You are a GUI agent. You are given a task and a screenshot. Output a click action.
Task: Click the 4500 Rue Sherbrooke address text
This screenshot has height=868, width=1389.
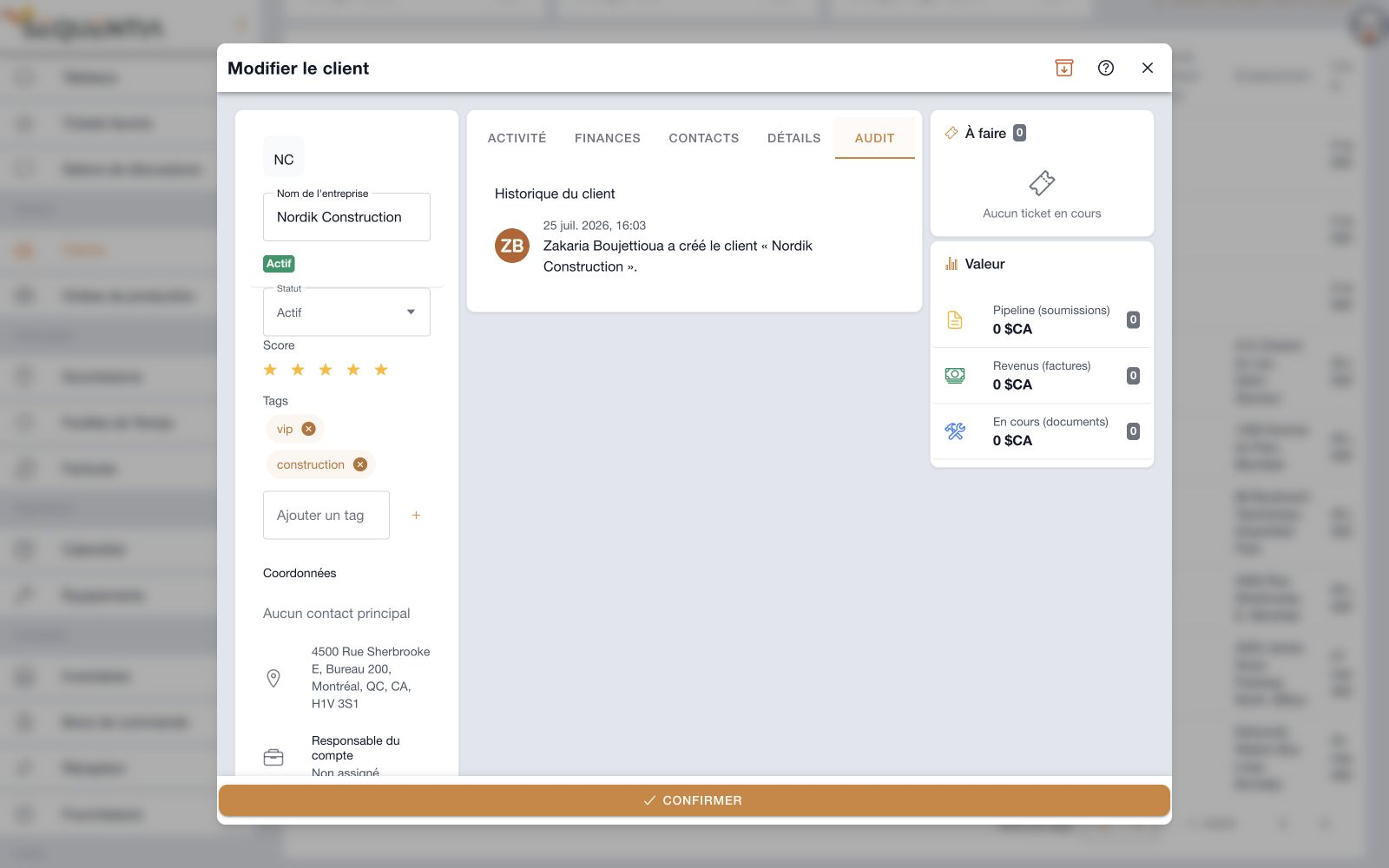[x=371, y=678]
